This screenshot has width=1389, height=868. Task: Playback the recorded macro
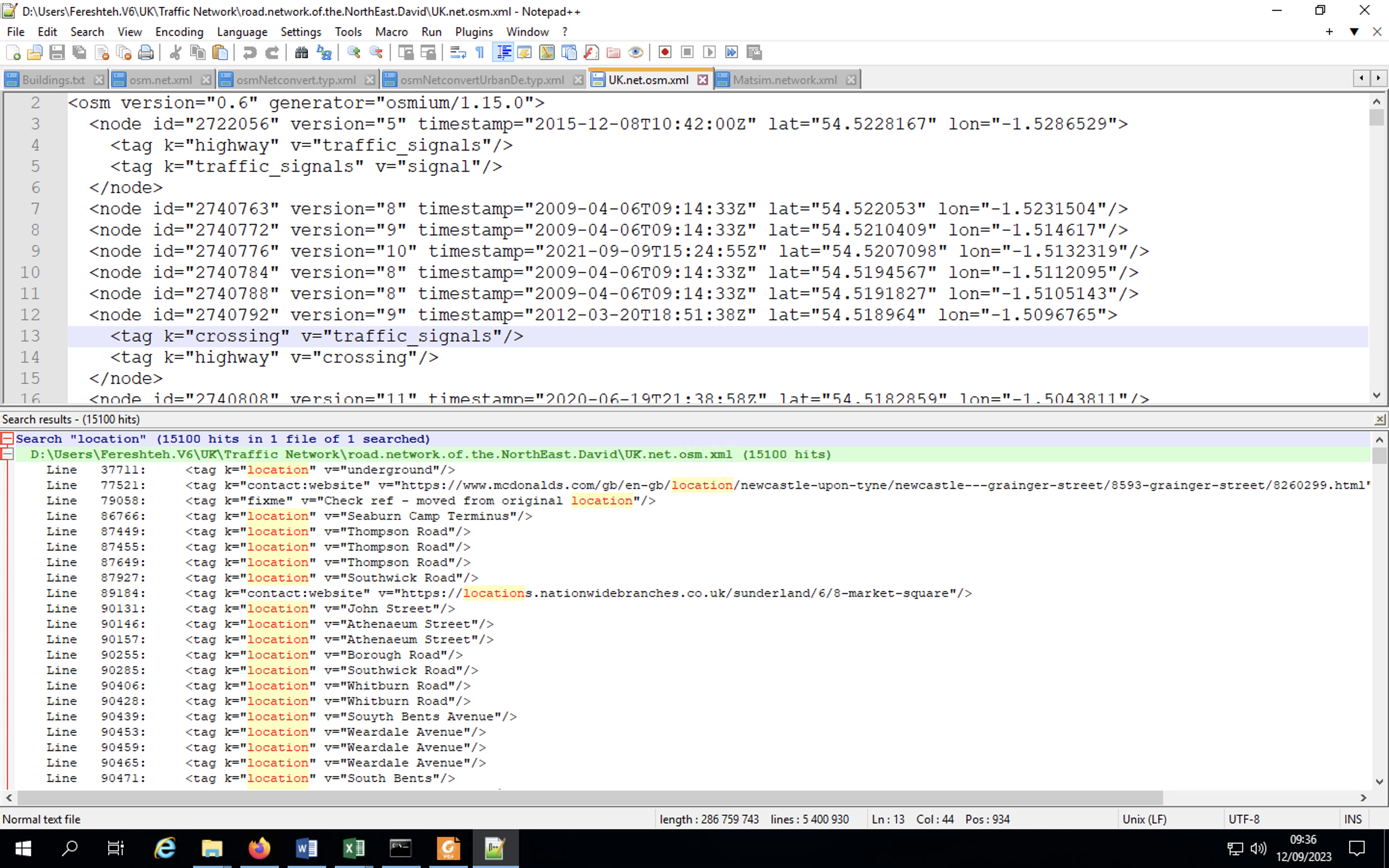click(709, 52)
